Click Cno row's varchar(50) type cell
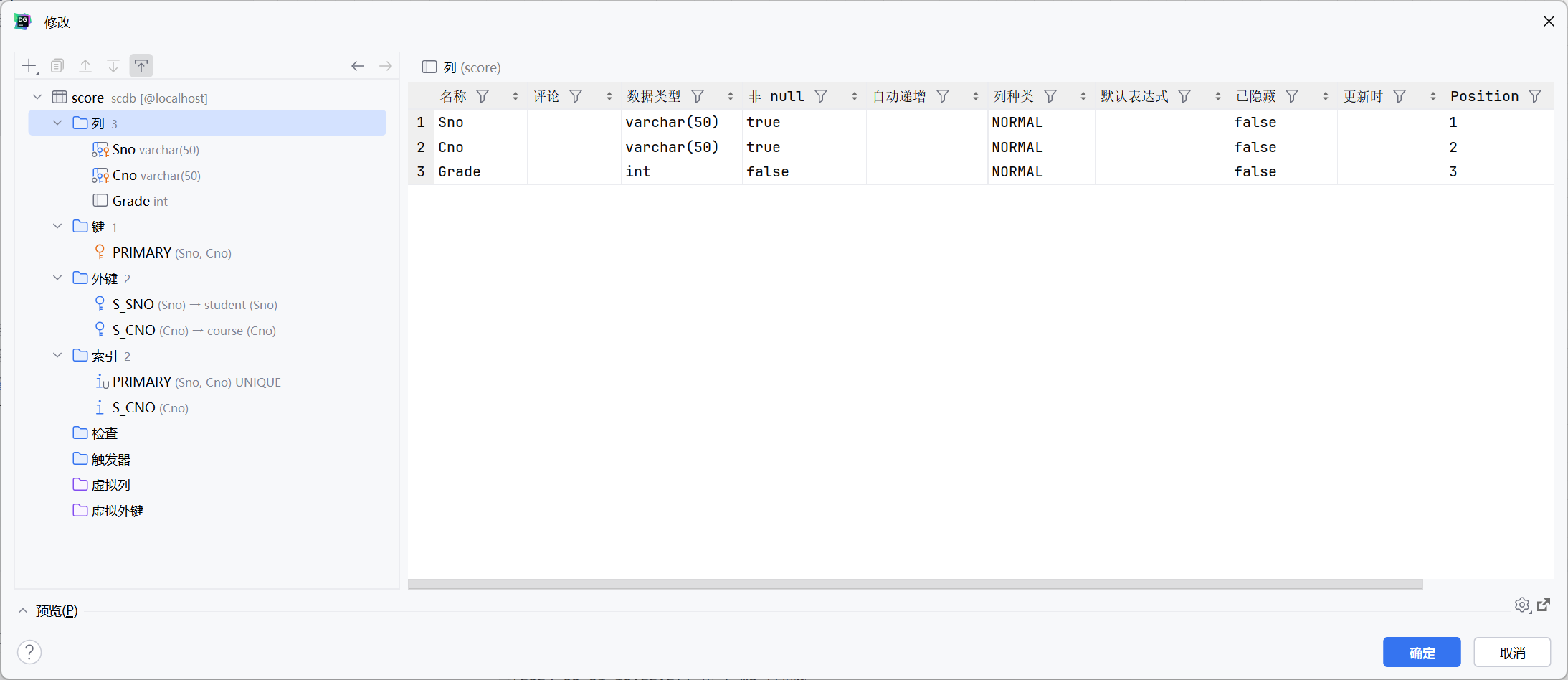 click(x=682, y=147)
